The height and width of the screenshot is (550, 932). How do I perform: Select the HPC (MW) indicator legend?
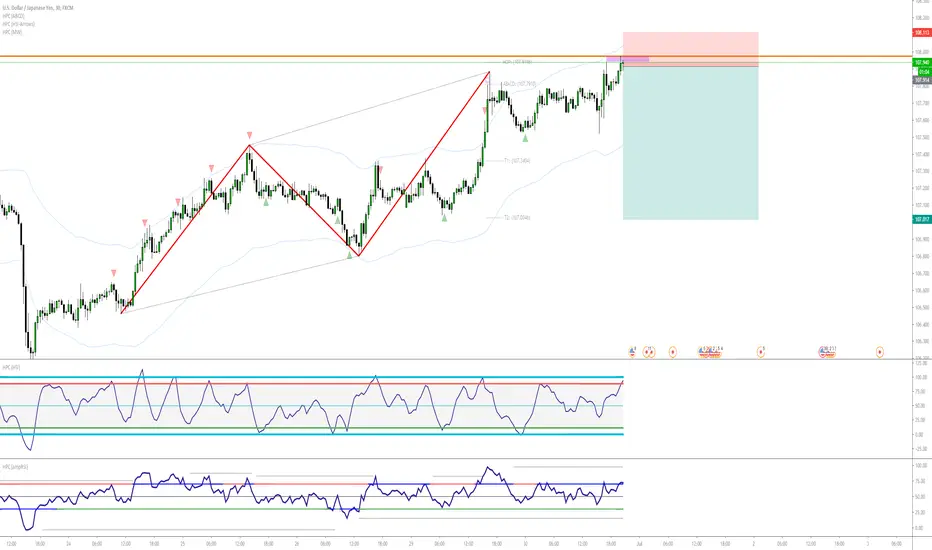[x=12, y=32]
